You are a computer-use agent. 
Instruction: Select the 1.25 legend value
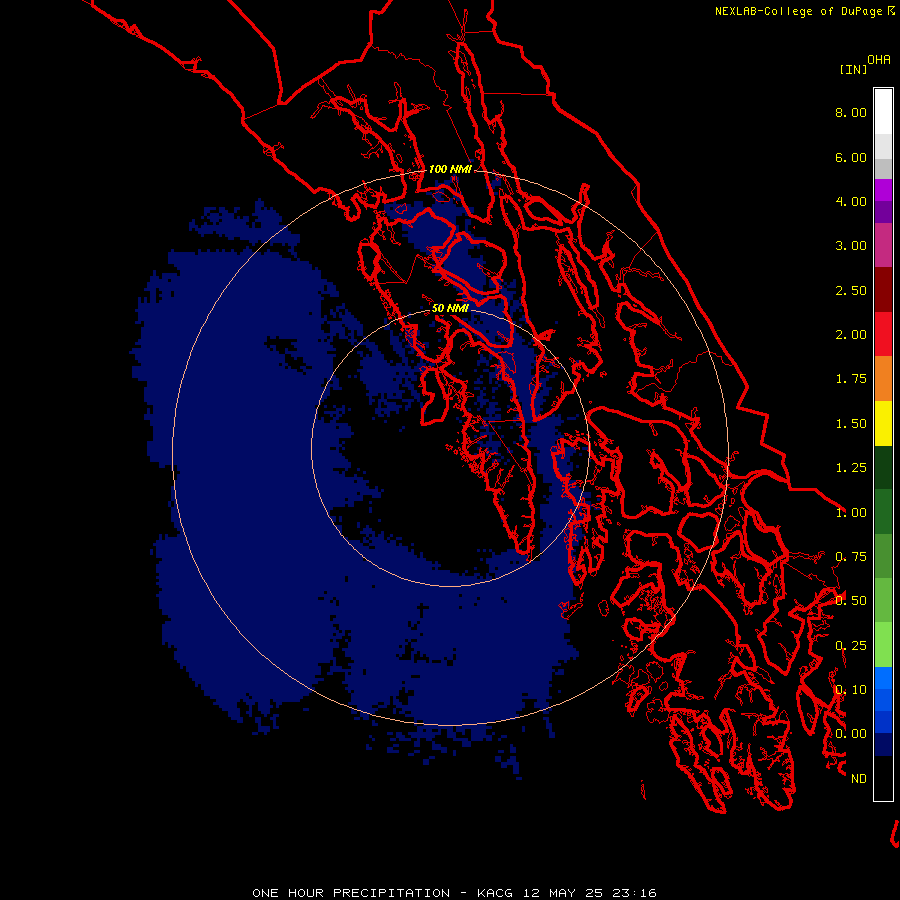click(851, 468)
